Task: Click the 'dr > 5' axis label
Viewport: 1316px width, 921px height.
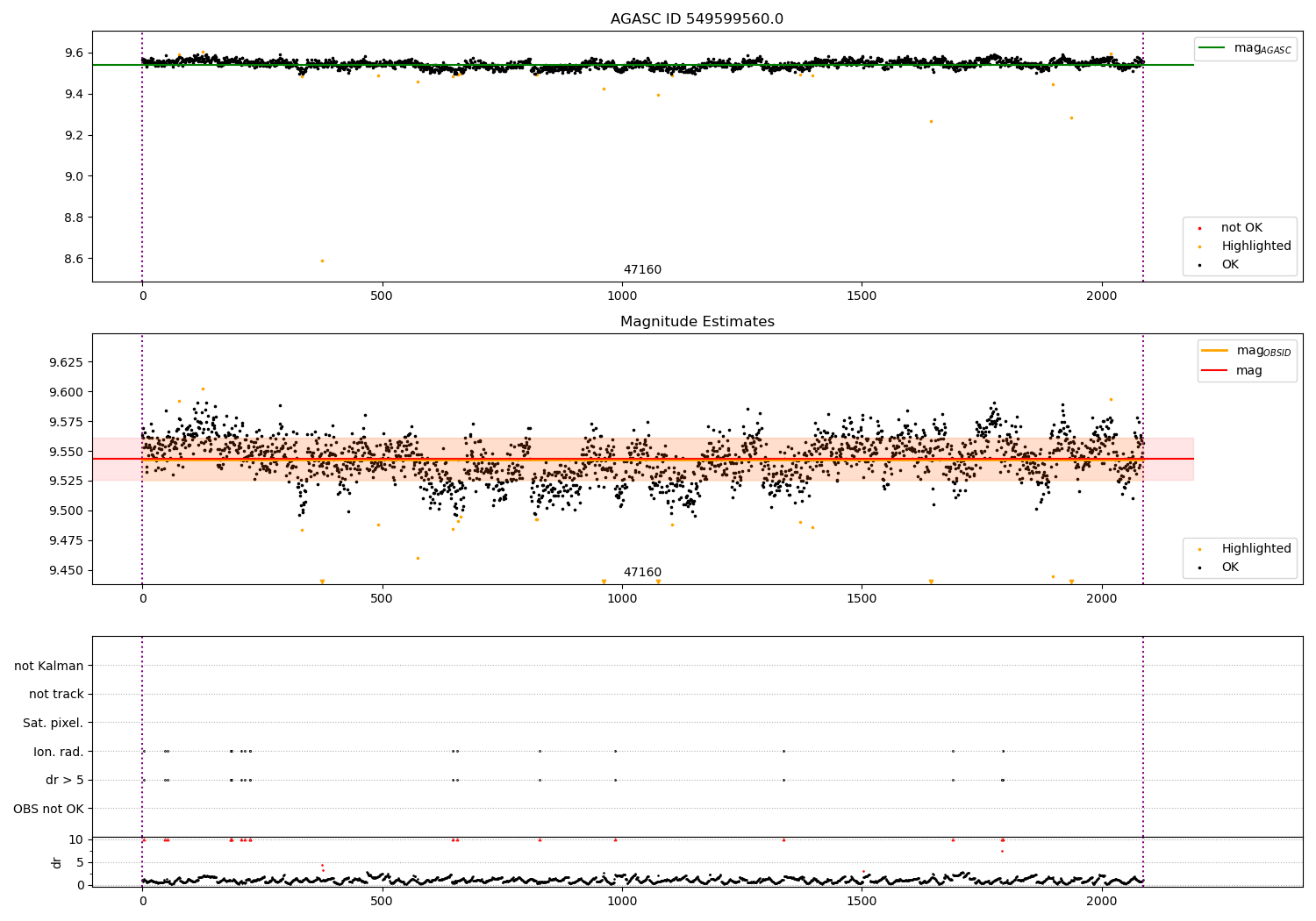Action: tap(65, 781)
